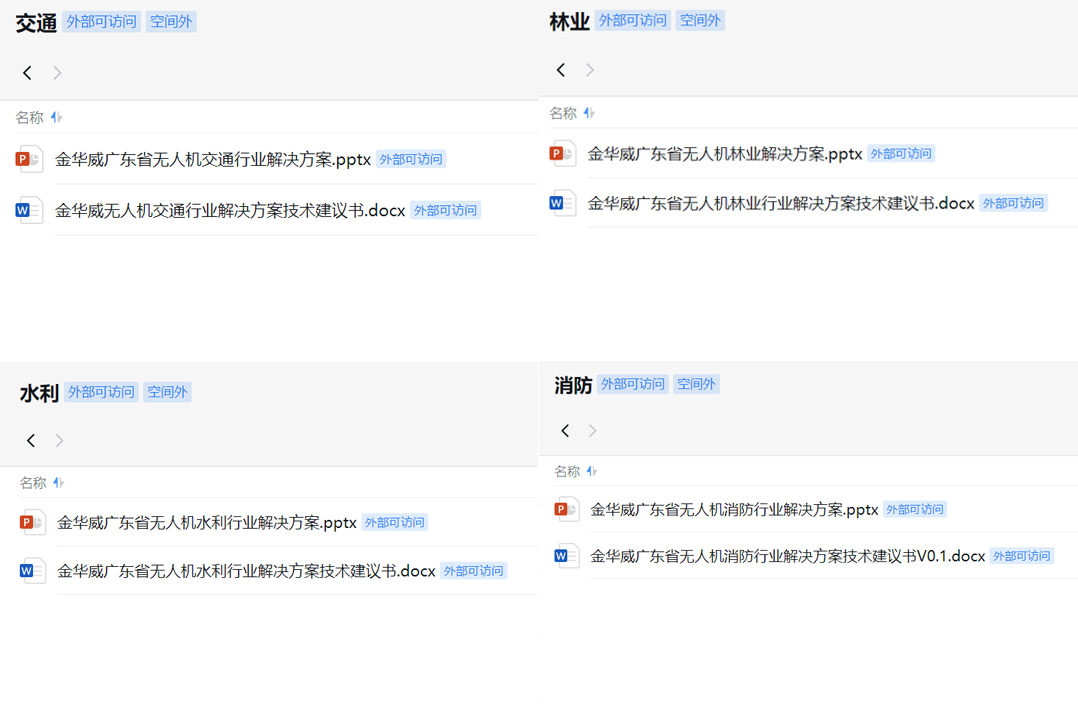Click 外部可访问 tag beside 消防 title
This screenshot has width=1078, height=723.
pos(632,384)
